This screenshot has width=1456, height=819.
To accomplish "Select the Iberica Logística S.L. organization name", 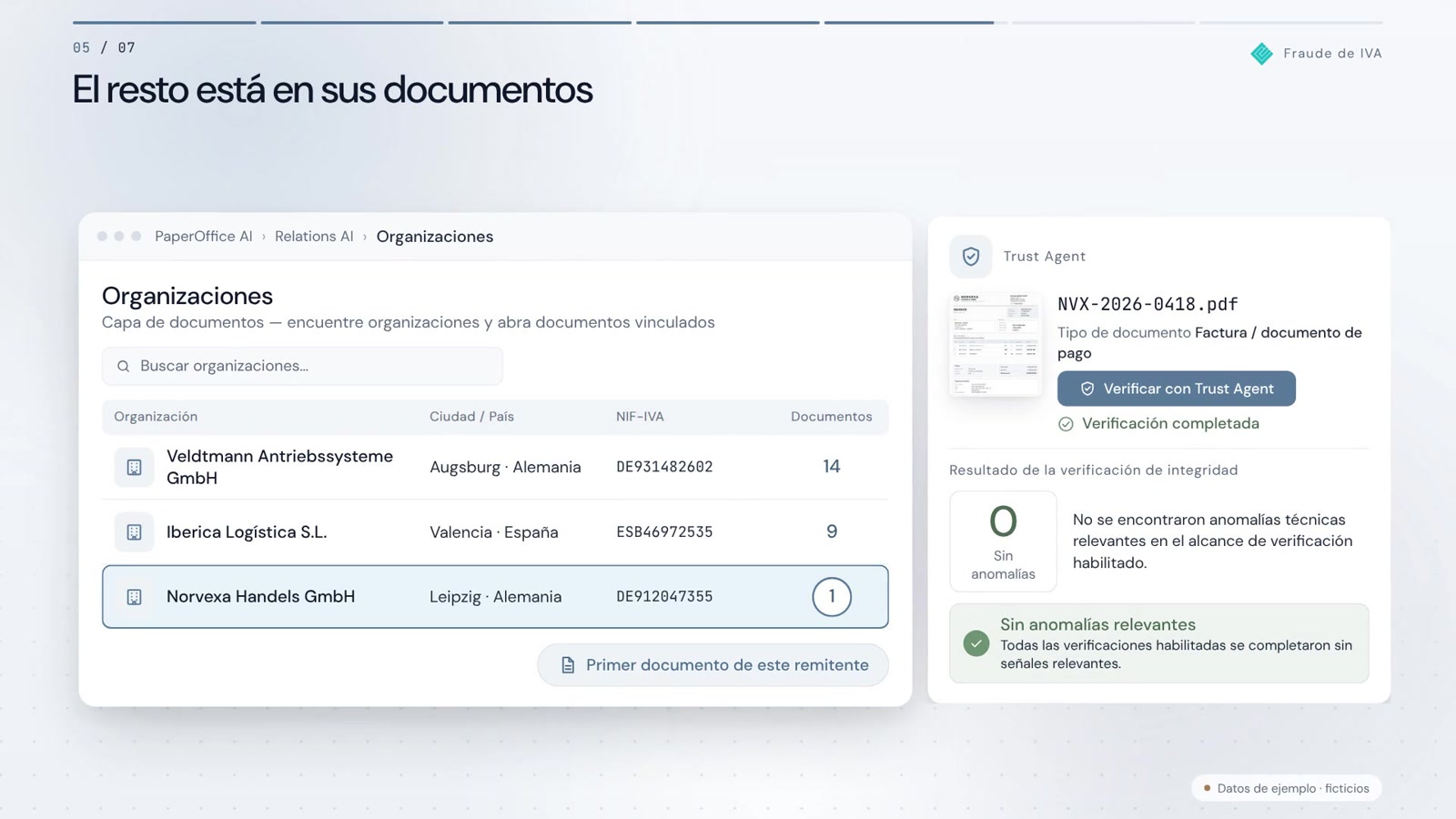I will point(247,532).
